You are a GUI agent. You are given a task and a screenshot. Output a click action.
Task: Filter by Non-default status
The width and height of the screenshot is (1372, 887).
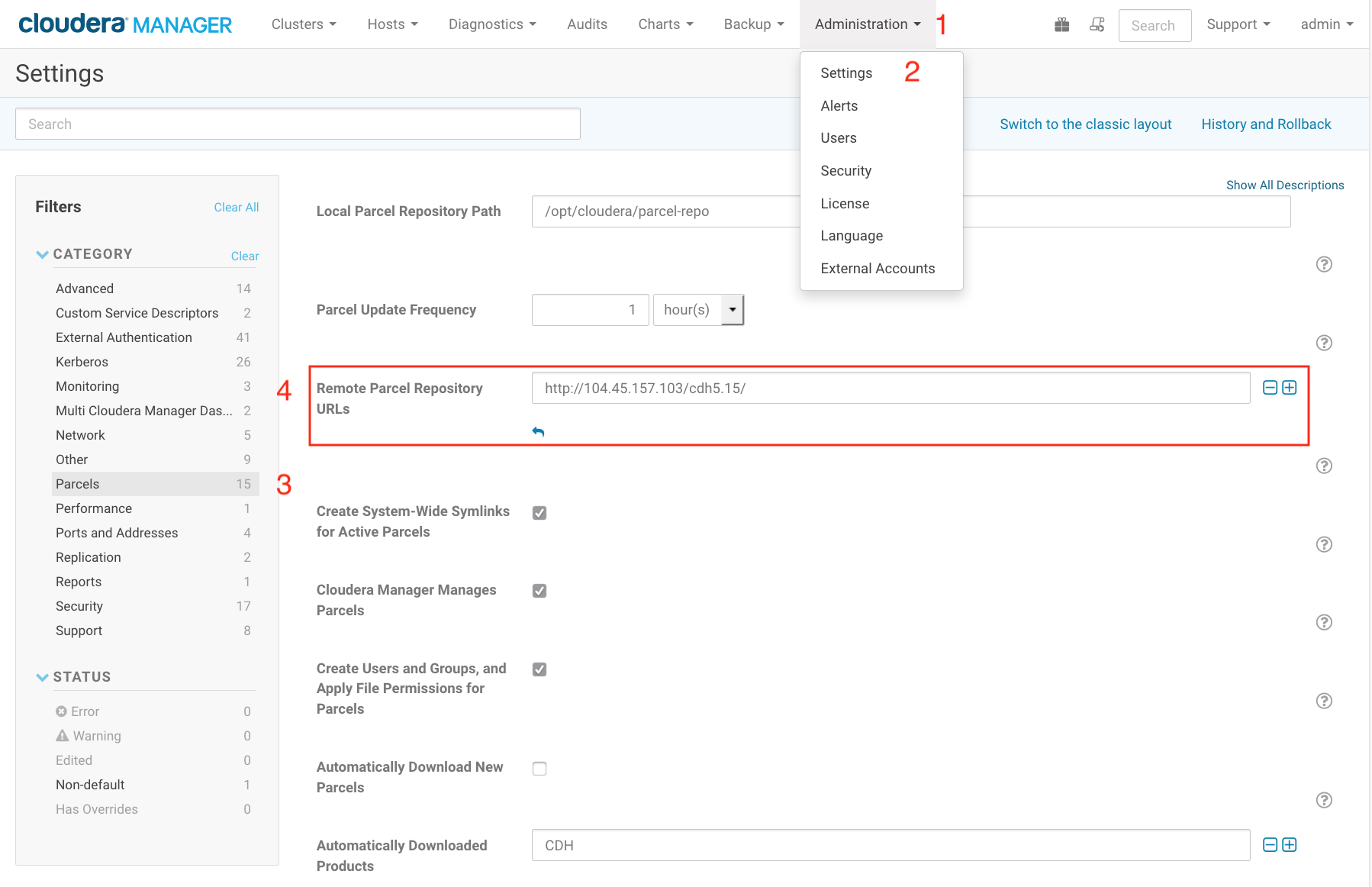(155, 785)
